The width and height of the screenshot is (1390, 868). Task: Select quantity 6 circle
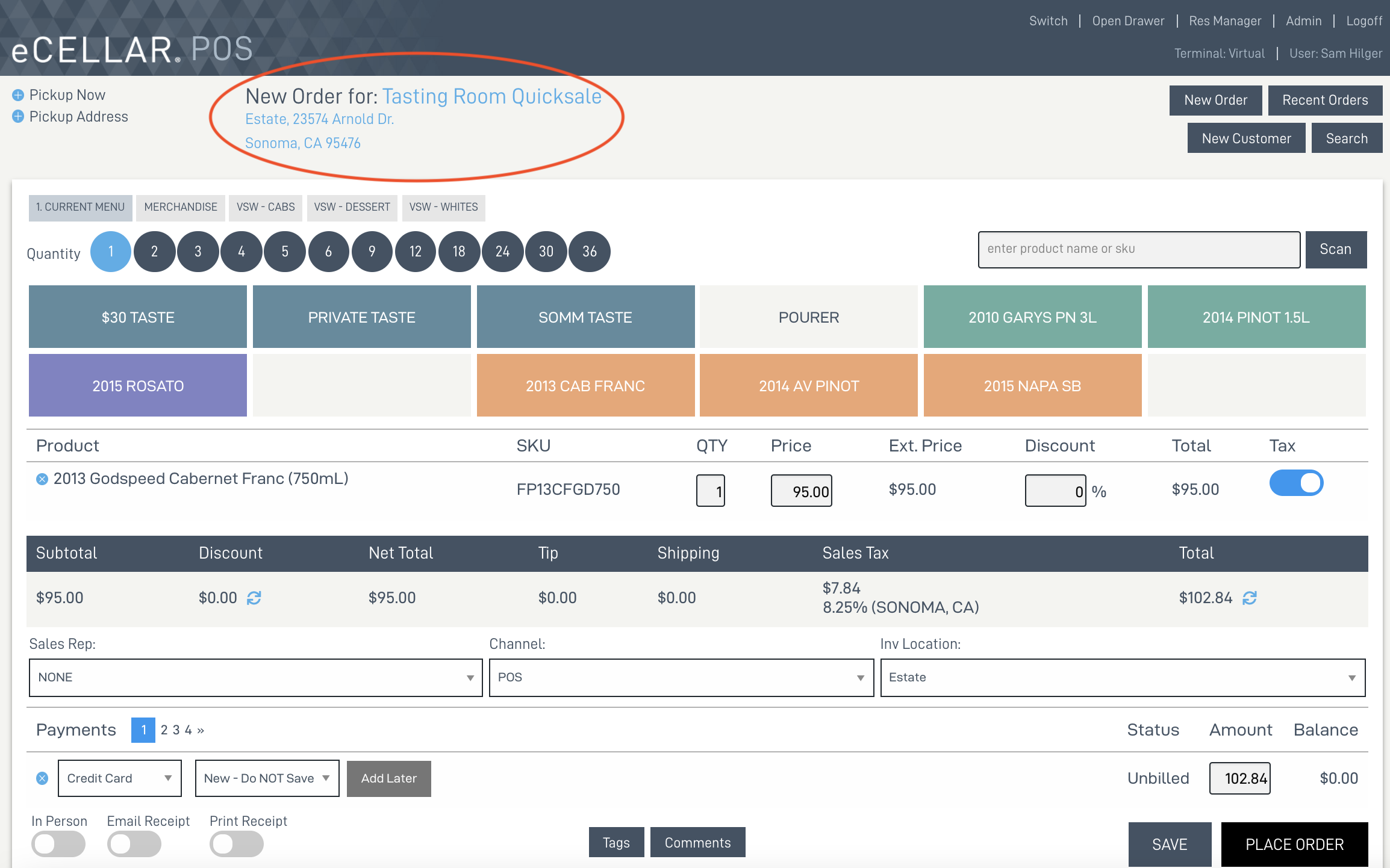coord(328,252)
